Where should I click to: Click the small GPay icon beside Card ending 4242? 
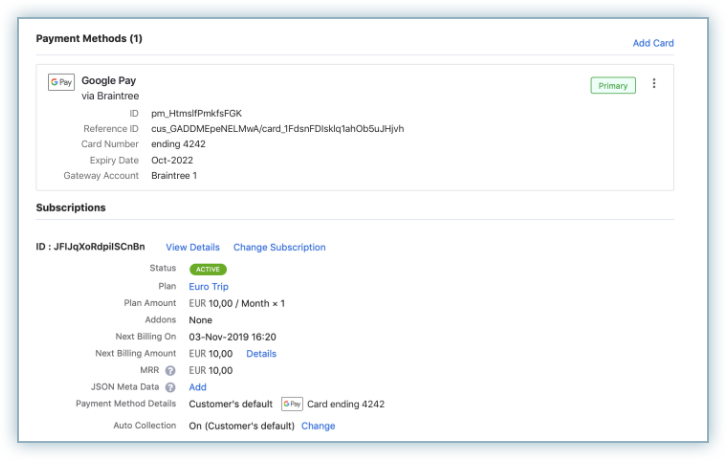(x=291, y=404)
